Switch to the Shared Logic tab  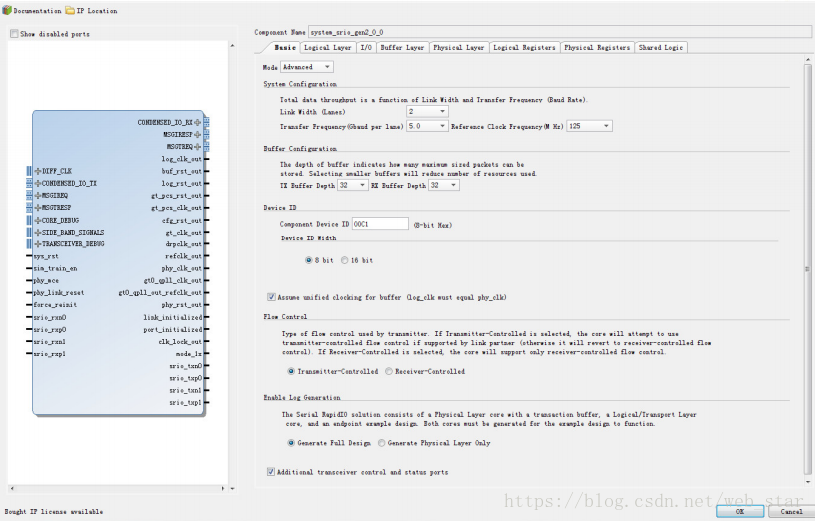(x=661, y=47)
